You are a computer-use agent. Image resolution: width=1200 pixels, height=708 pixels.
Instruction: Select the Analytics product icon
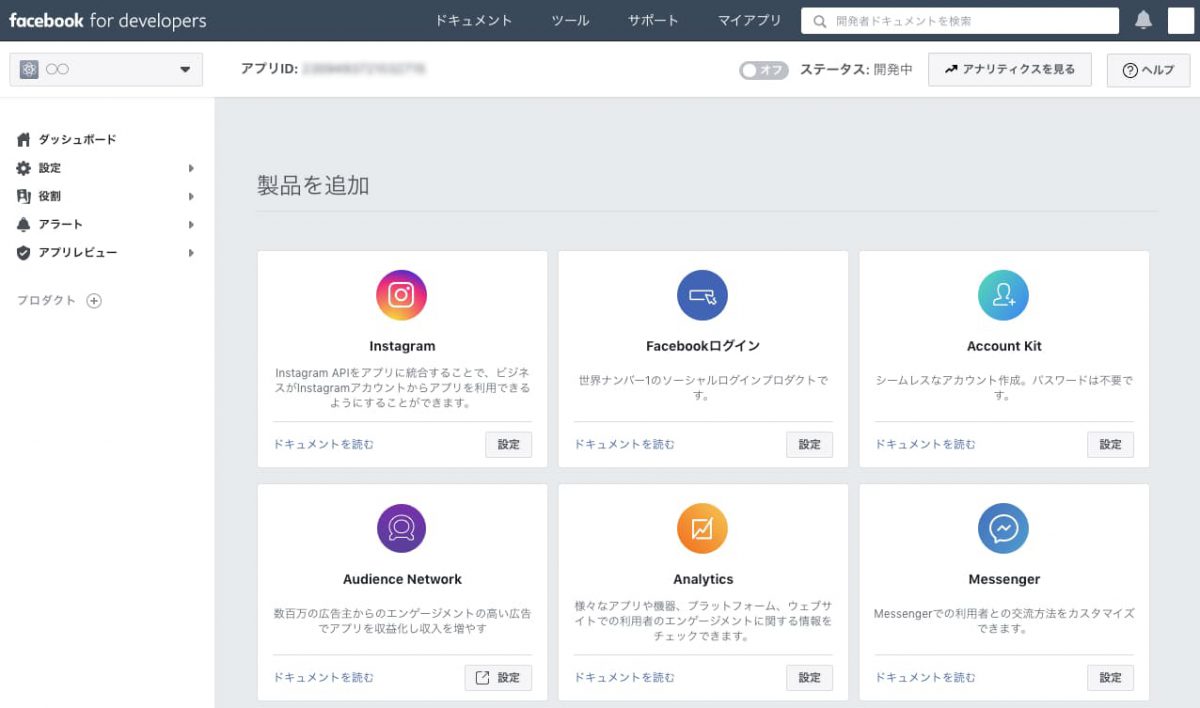tap(703, 528)
